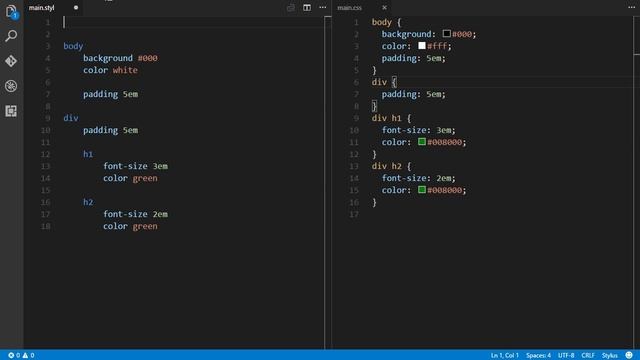Click line number 12 in main.styl gutter
This screenshot has height=360, width=640.
(x=45, y=154)
